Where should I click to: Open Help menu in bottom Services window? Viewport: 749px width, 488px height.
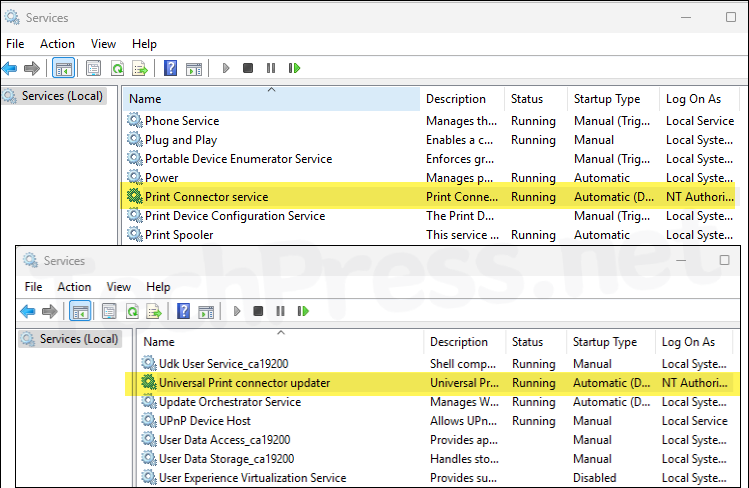158,287
